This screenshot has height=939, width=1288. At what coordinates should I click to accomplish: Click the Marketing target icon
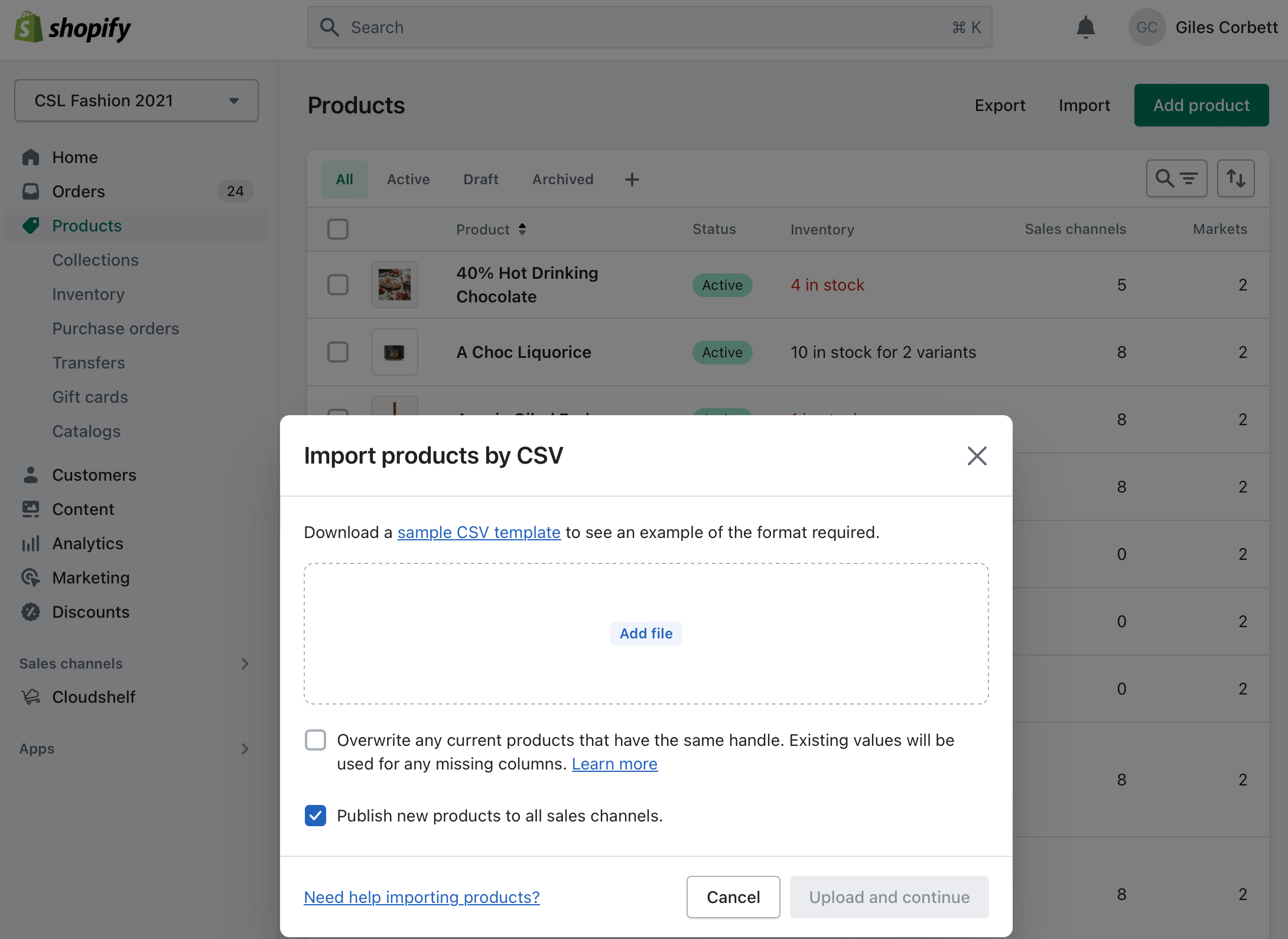[31, 578]
